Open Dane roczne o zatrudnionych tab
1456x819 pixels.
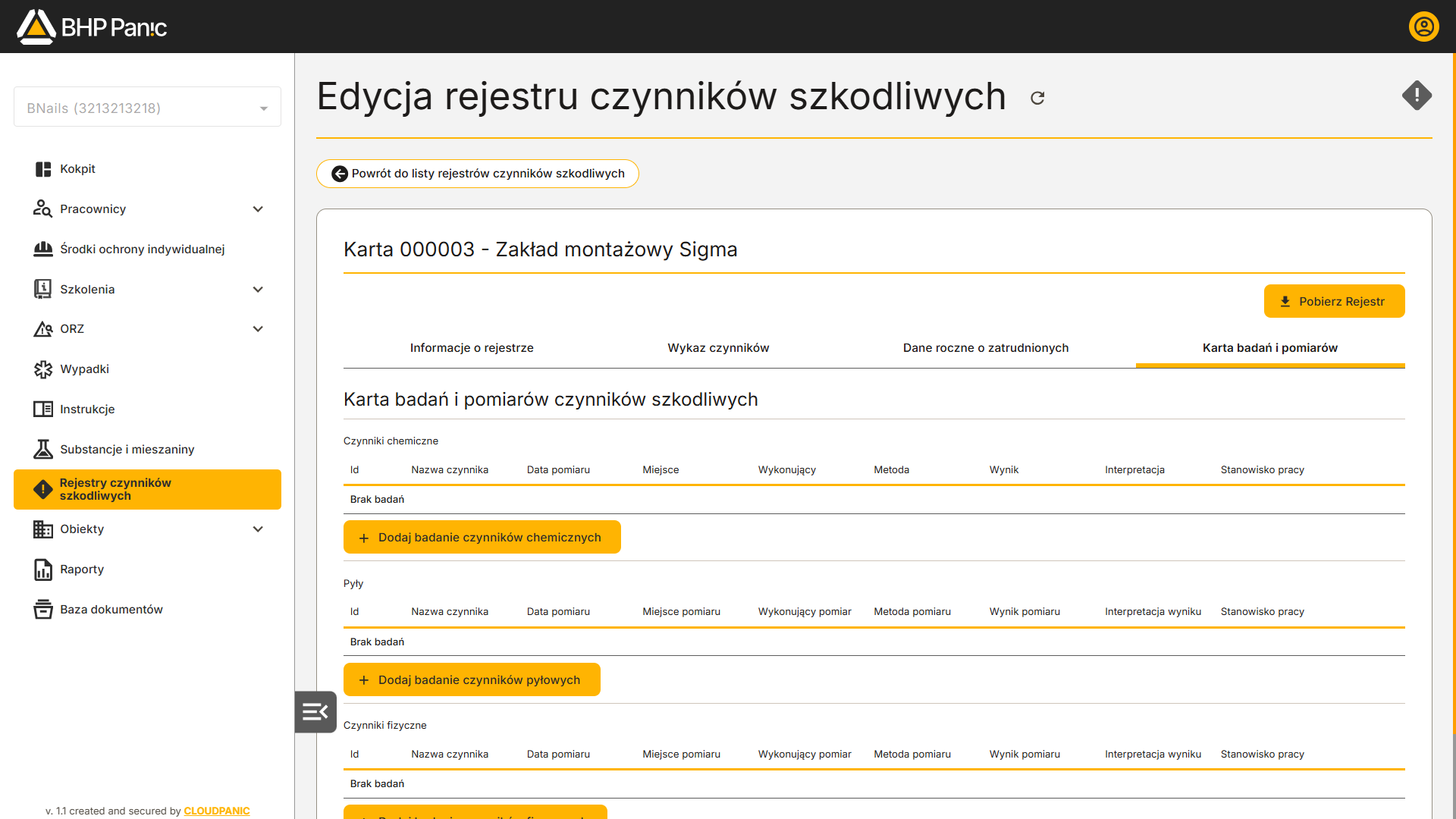coord(986,348)
